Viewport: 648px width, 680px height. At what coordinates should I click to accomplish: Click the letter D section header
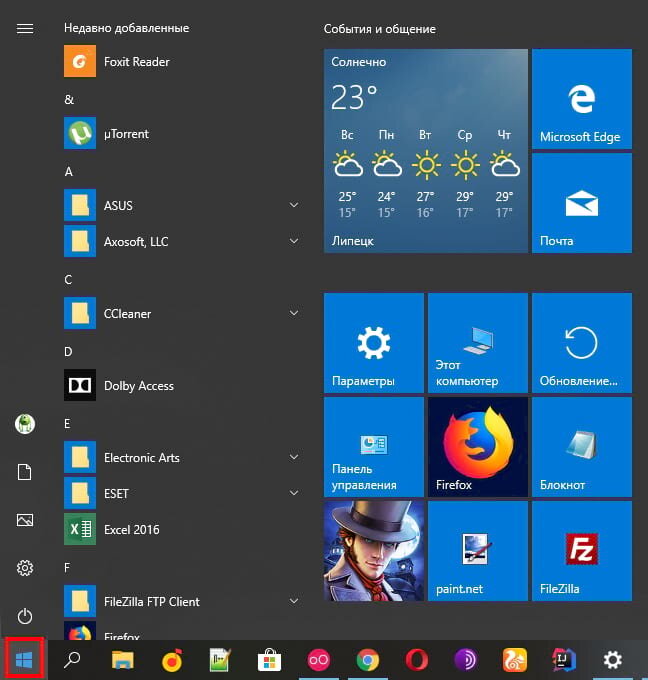[x=68, y=352]
